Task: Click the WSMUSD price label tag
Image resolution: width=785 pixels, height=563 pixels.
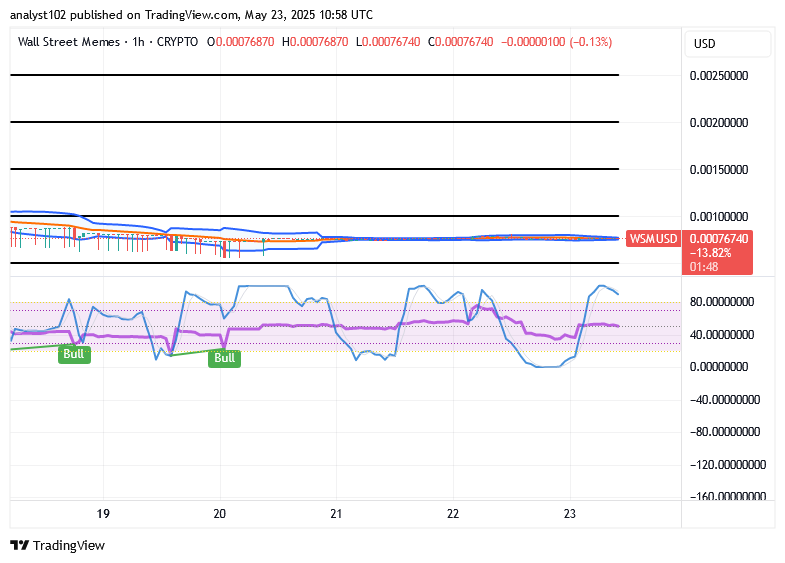Action: tap(653, 239)
